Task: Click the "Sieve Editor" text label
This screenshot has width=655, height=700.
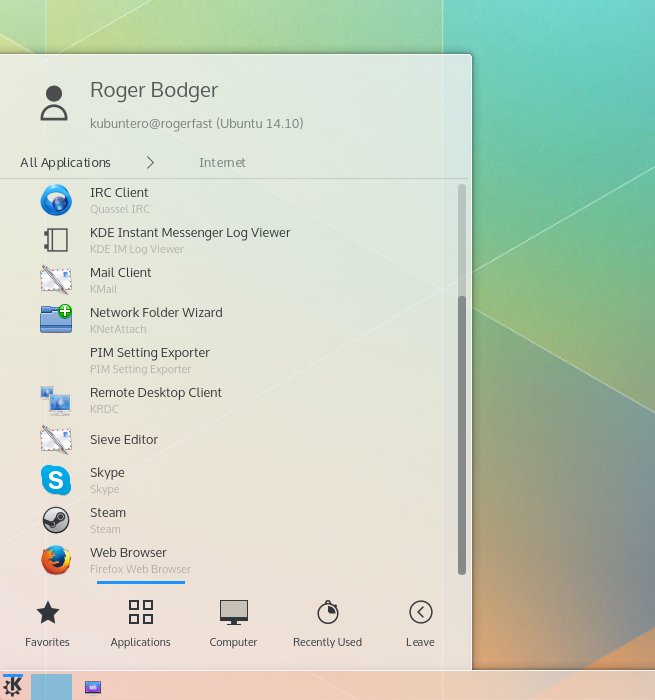Action: (124, 440)
